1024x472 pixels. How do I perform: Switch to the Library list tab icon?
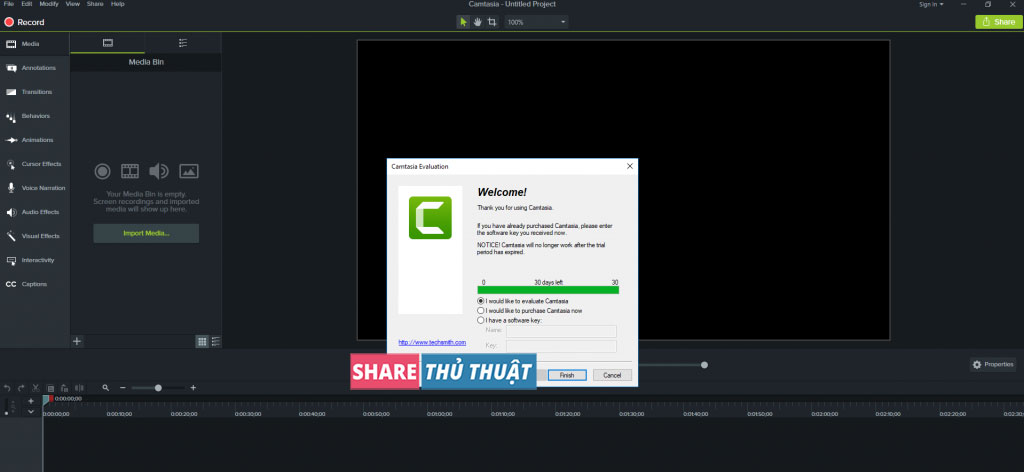point(183,43)
